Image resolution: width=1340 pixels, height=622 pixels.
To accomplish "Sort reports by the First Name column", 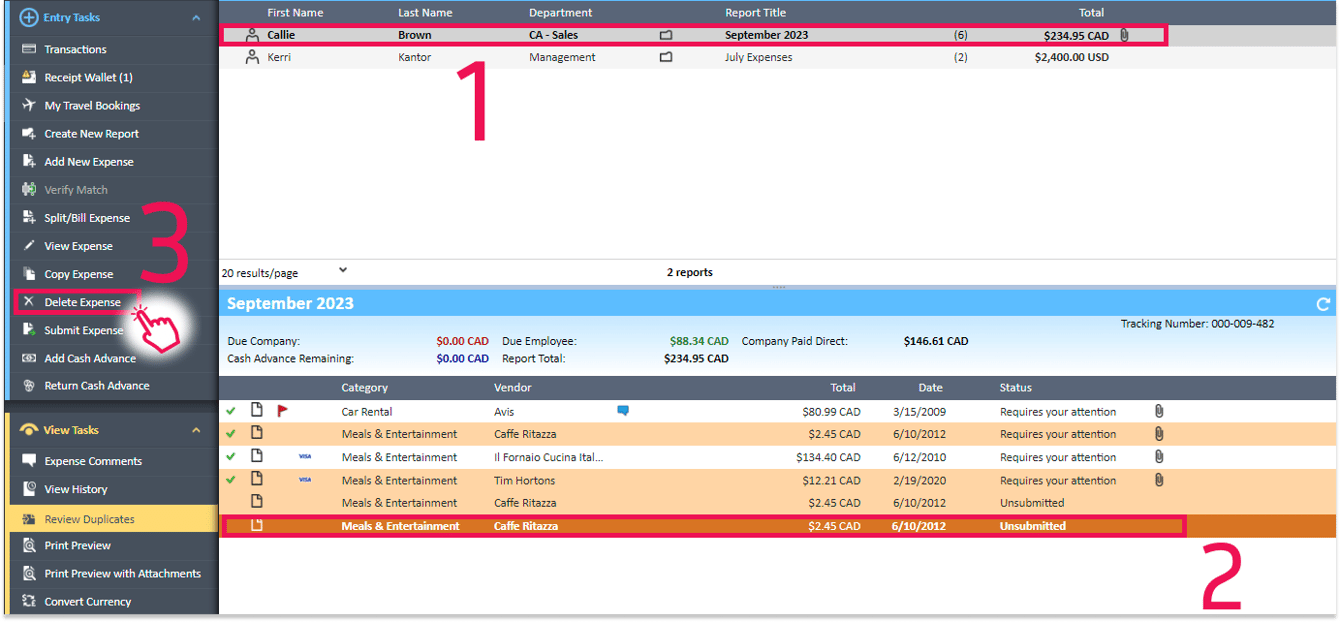I will 295,13.
